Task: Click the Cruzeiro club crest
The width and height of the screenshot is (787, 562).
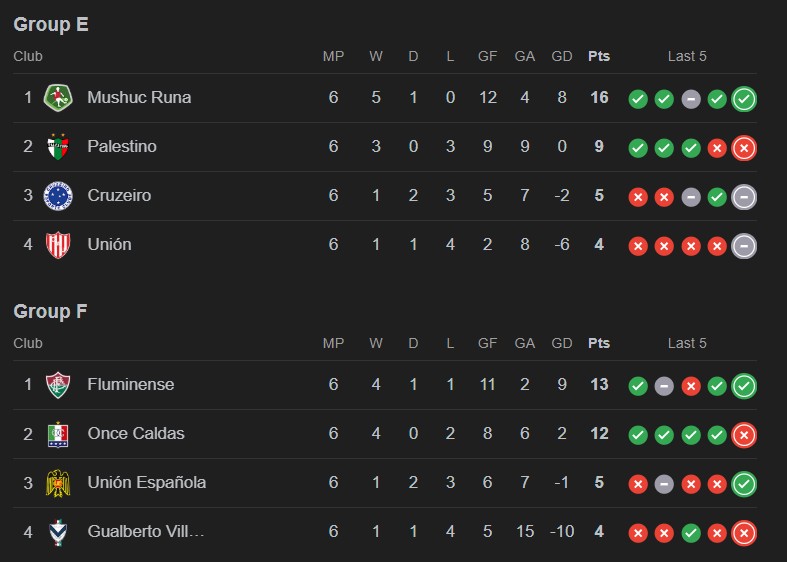Action: 59,196
